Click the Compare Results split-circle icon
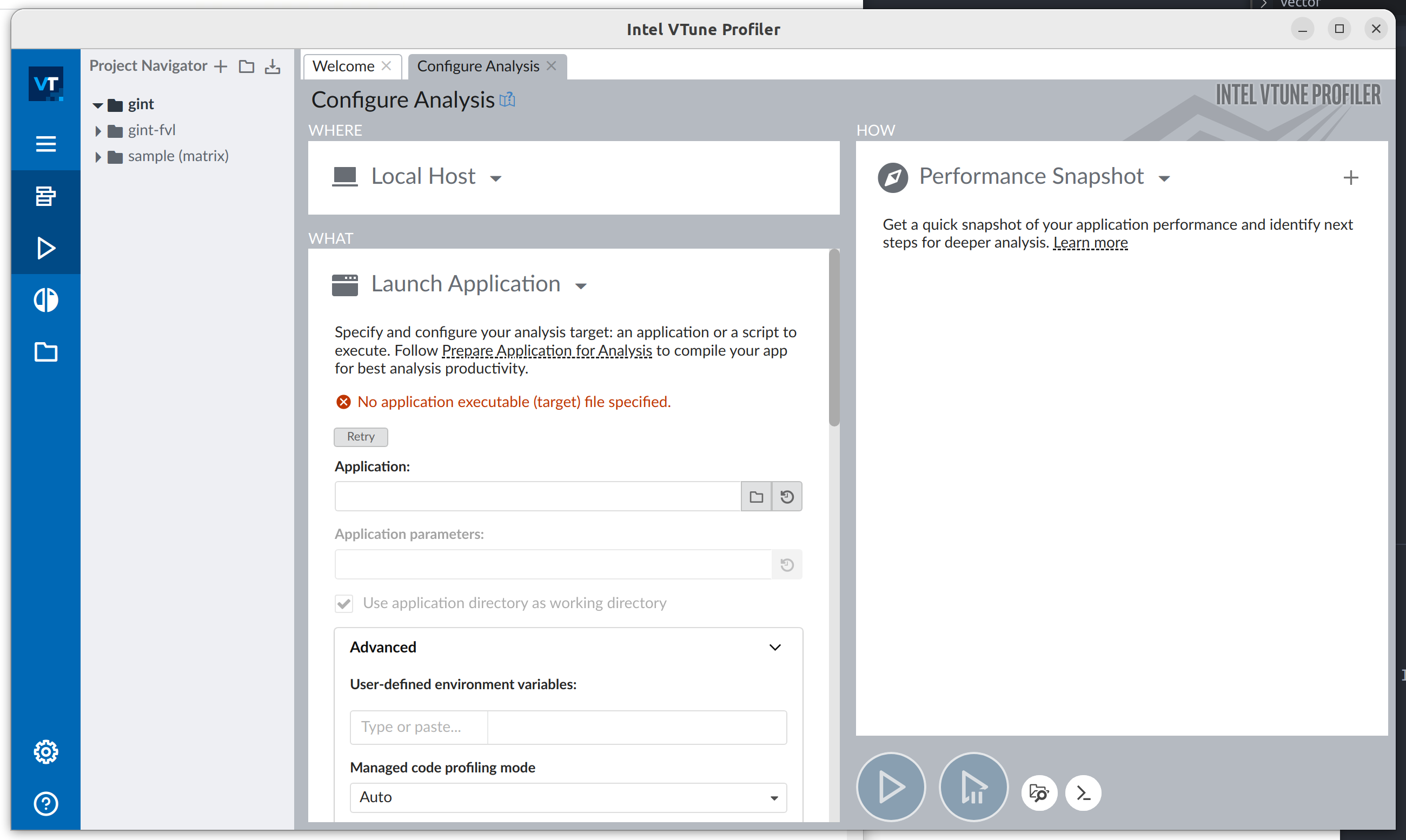Image resolution: width=1406 pixels, height=840 pixels. pos(45,300)
